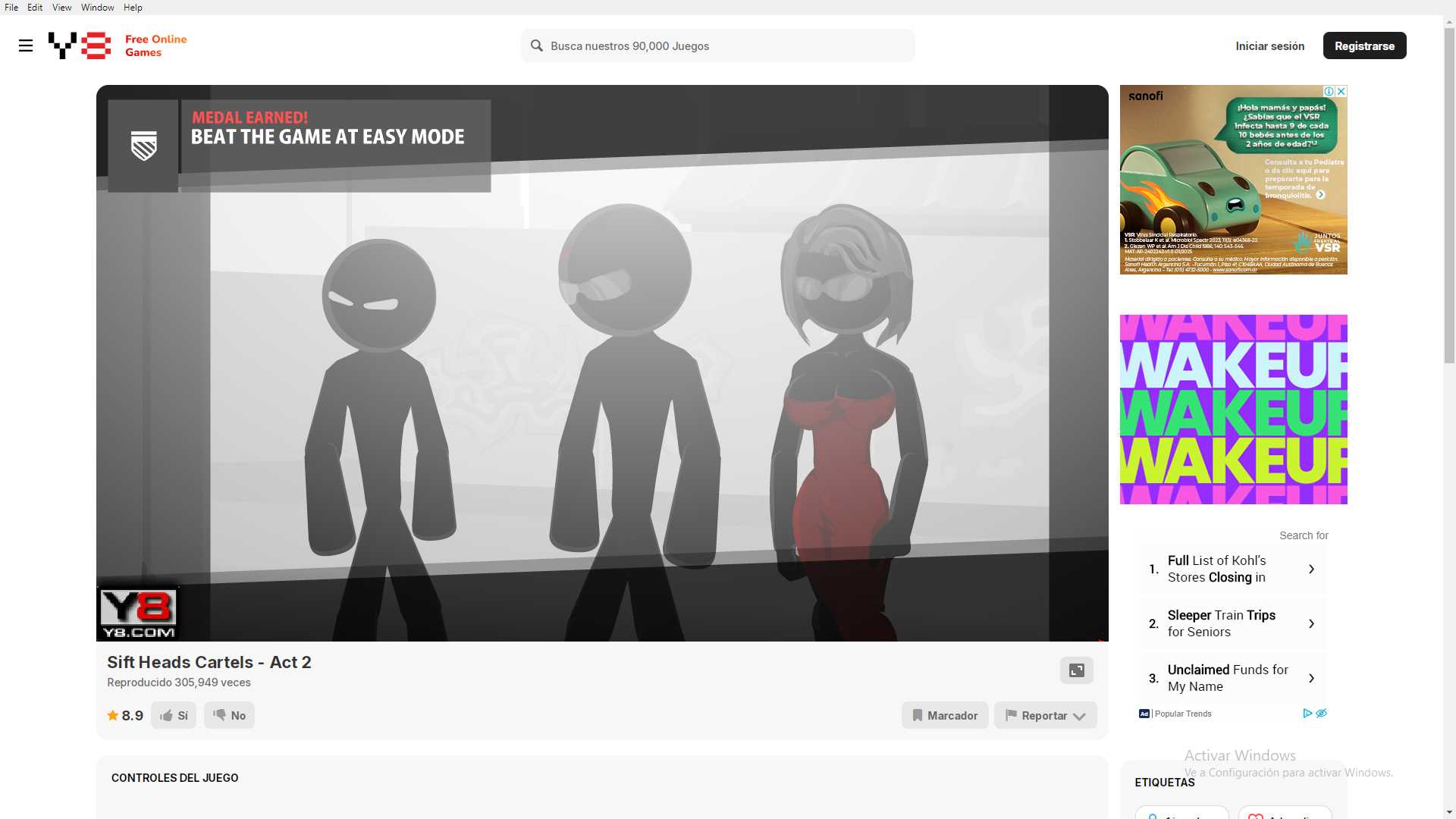Open the View menu
This screenshot has width=1456, height=819.
[x=61, y=8]
